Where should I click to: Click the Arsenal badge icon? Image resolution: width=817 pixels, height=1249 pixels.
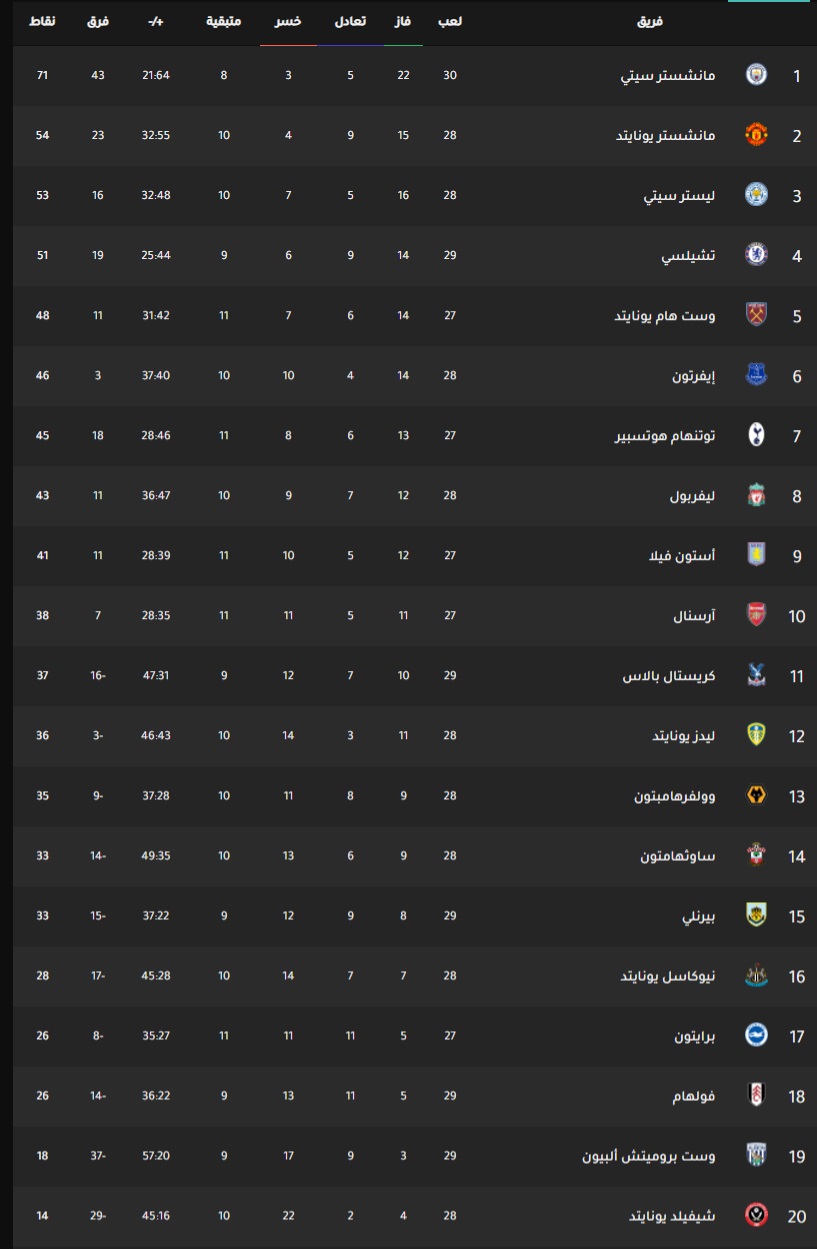757,615
